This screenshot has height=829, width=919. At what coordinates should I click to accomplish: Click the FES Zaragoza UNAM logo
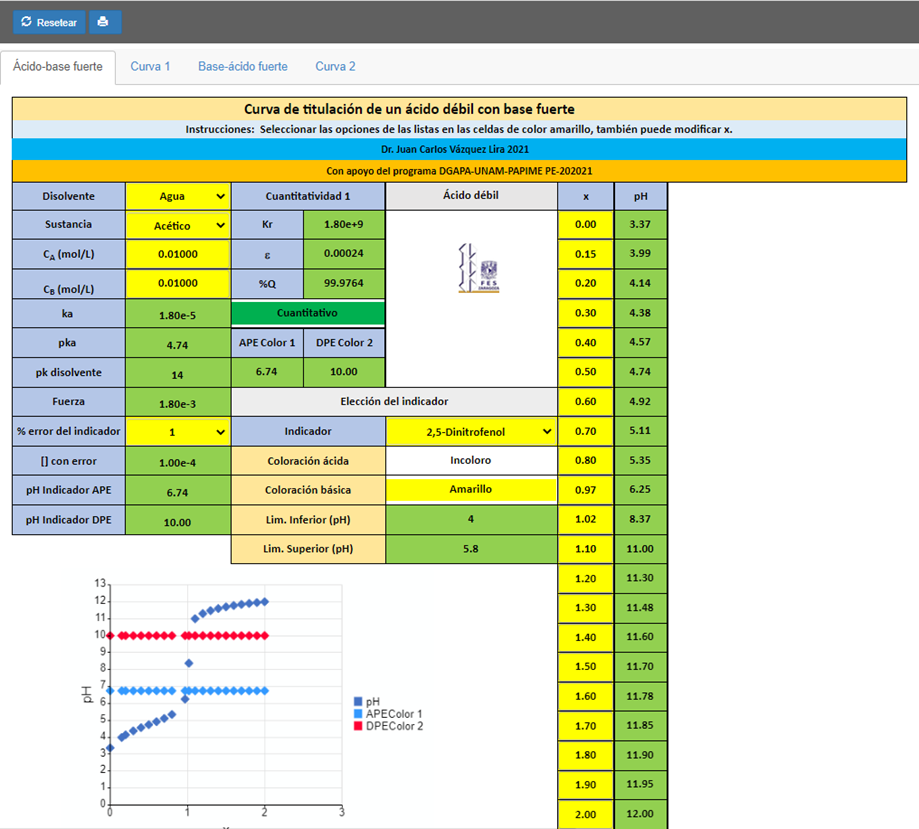tap(477, 268)
